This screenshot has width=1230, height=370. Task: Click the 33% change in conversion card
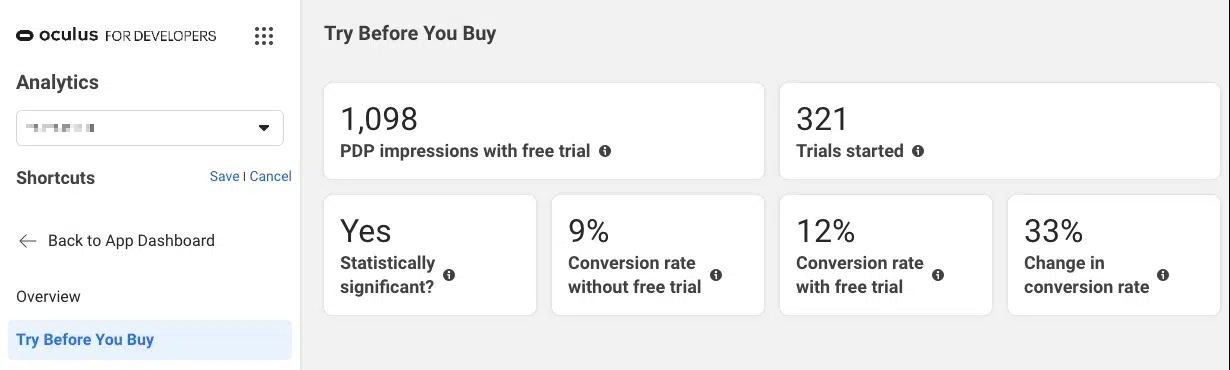point(1114,255)
